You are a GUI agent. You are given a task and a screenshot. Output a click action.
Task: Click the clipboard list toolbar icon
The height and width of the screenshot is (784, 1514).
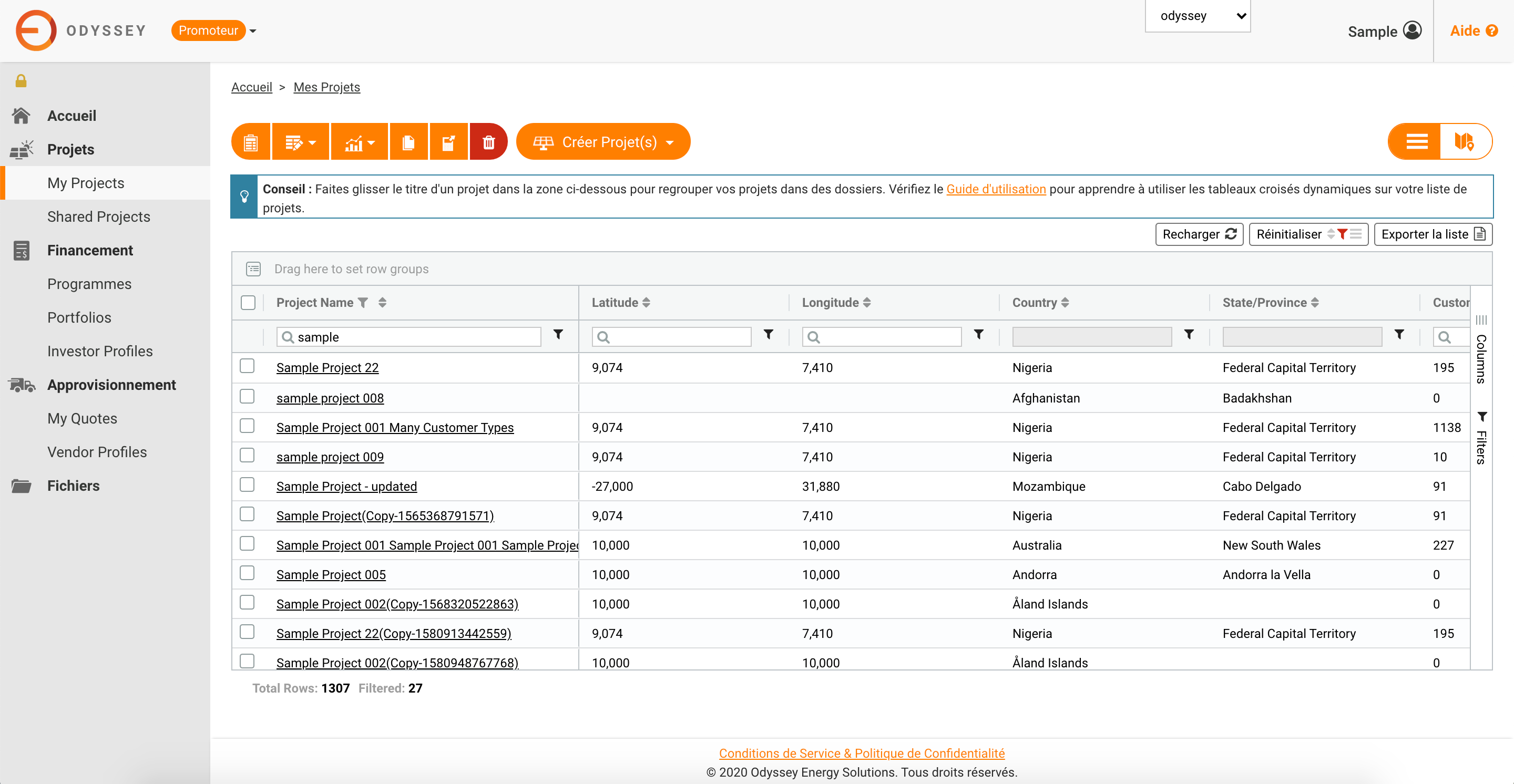251,142
